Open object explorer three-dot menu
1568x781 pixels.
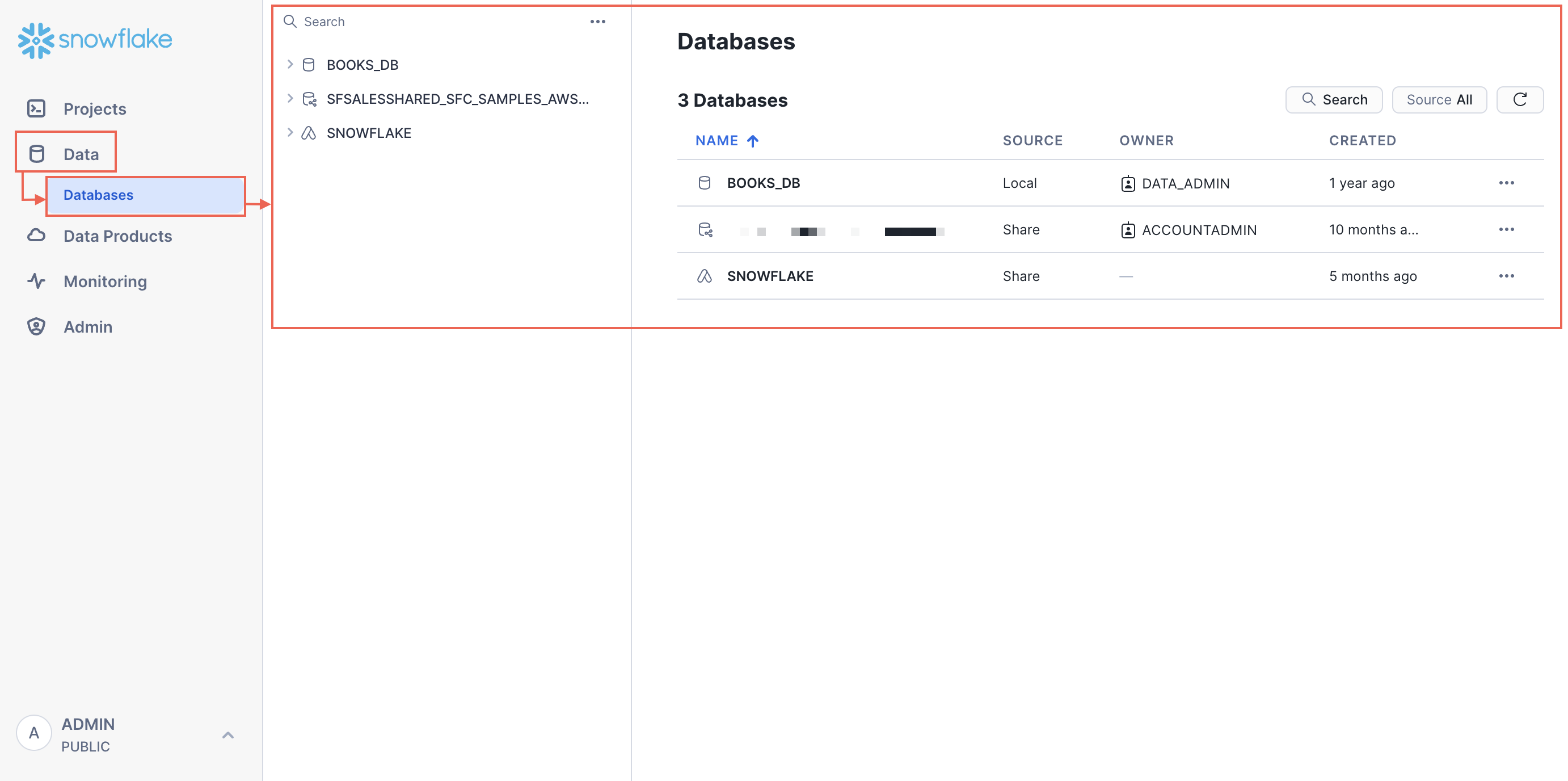(597, 22)
